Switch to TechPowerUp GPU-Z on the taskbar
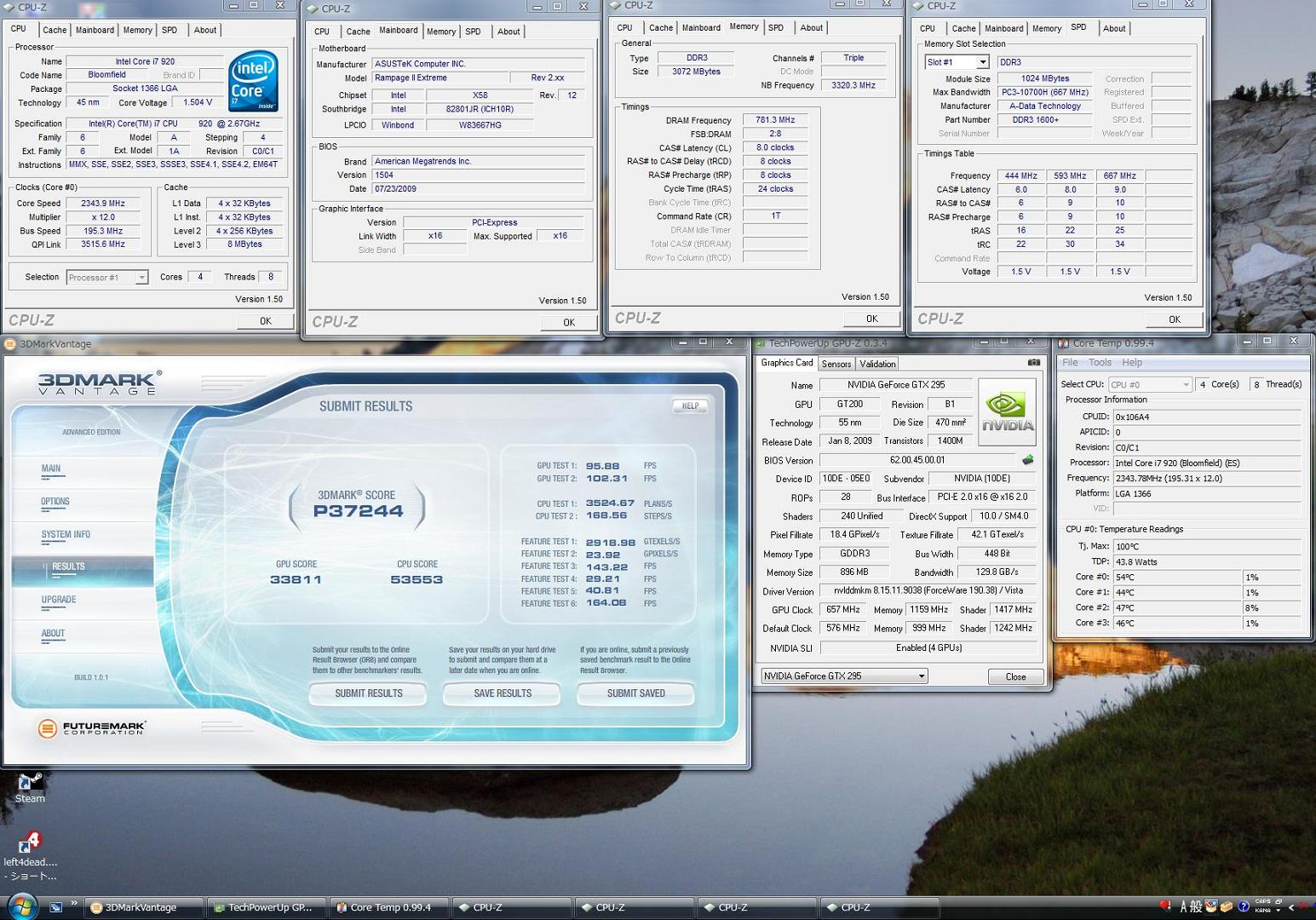The image size is (1316, 920). coord(267,907)
